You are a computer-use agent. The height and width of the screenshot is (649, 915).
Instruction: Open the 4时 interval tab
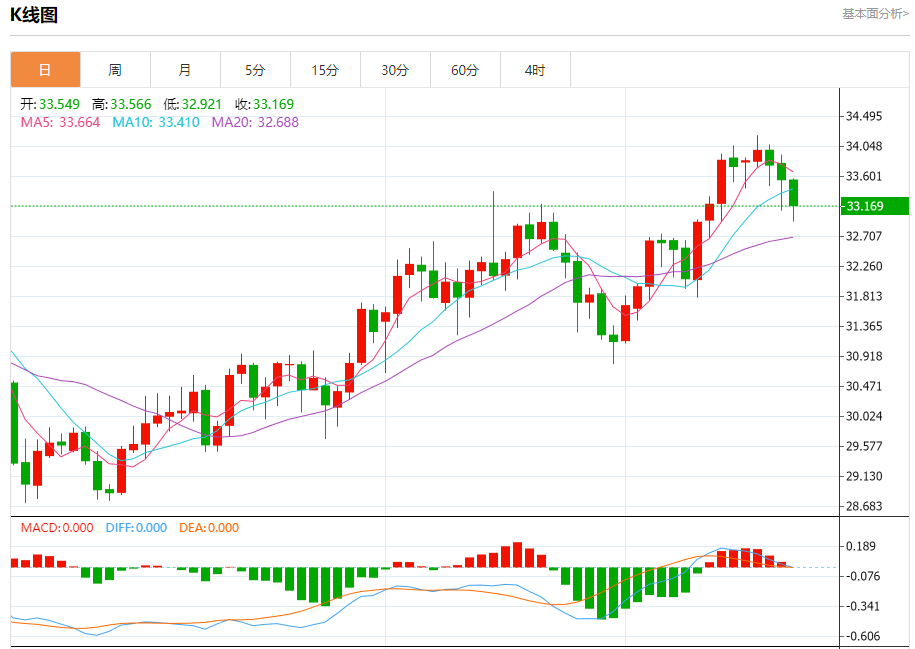coord(536,70)
